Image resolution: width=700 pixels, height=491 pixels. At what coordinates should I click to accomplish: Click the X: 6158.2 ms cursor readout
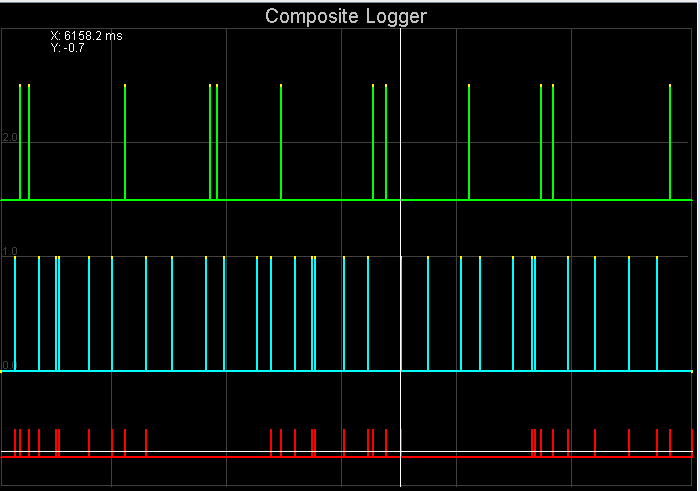coord(86,36)
